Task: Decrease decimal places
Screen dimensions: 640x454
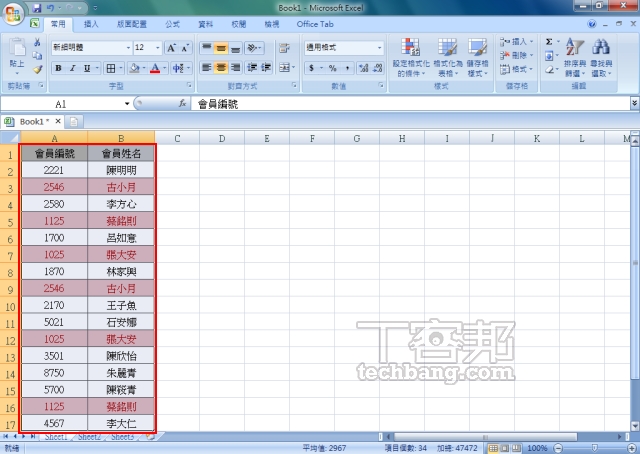Action: point(378,68)
